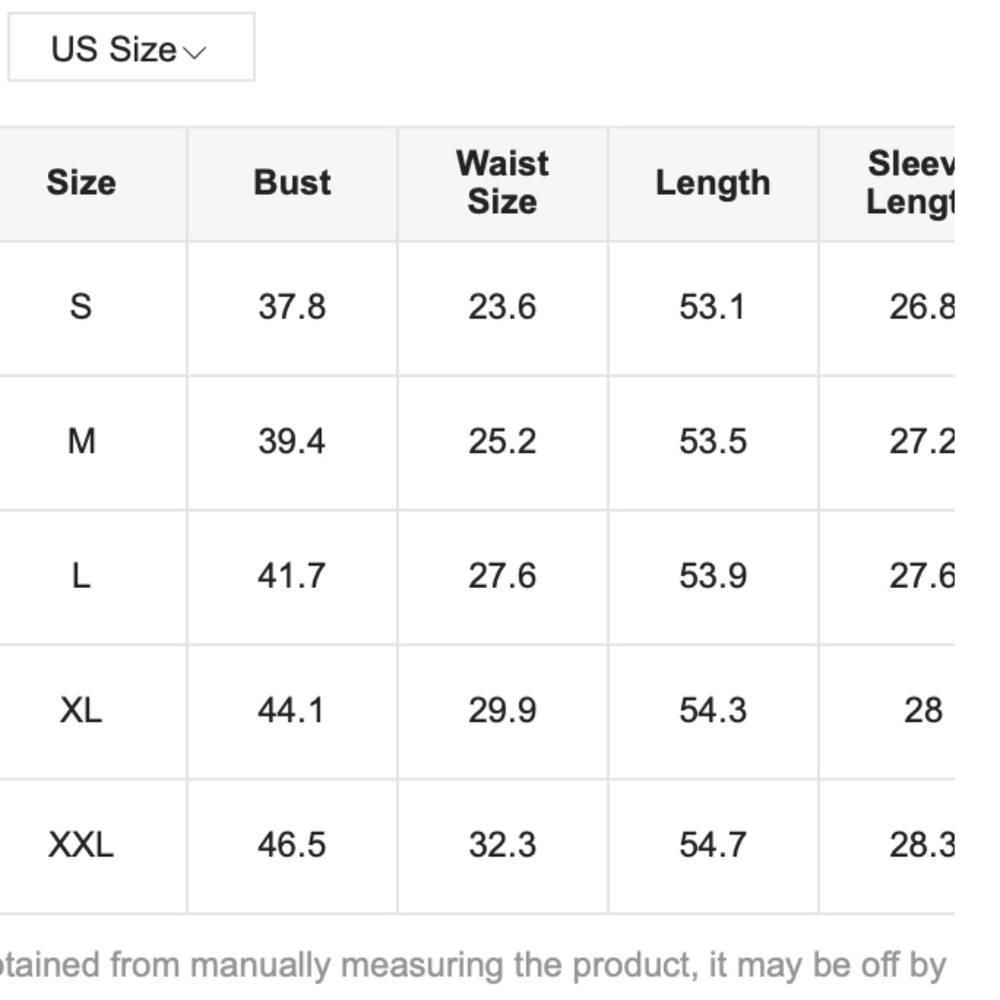Select the 44.1 bust measurement cell
Screen dimensions: 1000x1000
pos(292,710)
